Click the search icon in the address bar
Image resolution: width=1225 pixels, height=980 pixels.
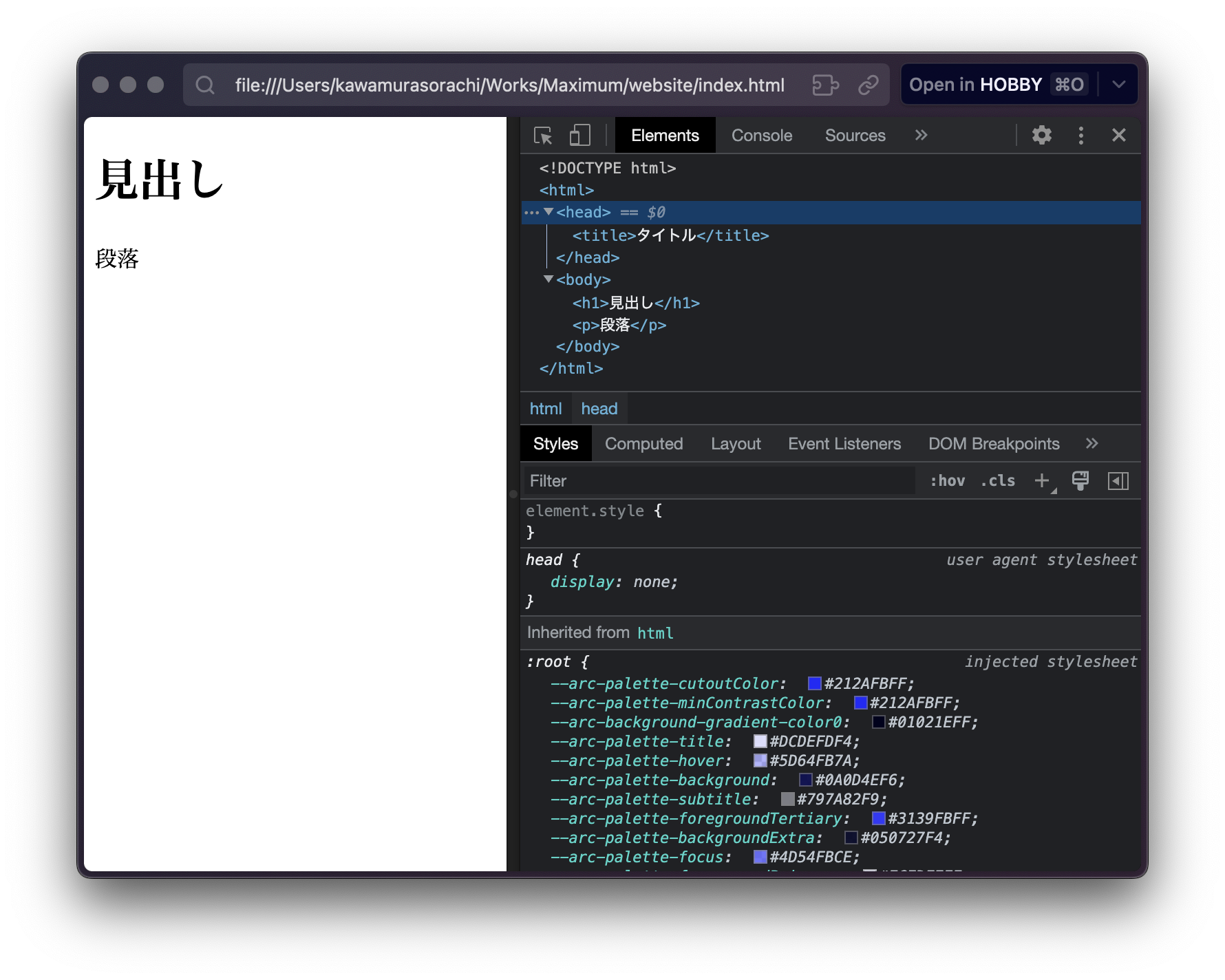205,85
